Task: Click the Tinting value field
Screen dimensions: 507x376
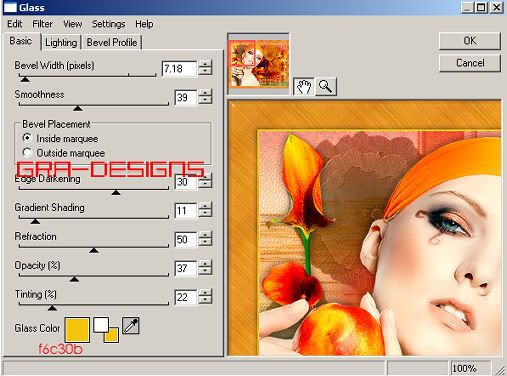Action: (x=185, y=297)
